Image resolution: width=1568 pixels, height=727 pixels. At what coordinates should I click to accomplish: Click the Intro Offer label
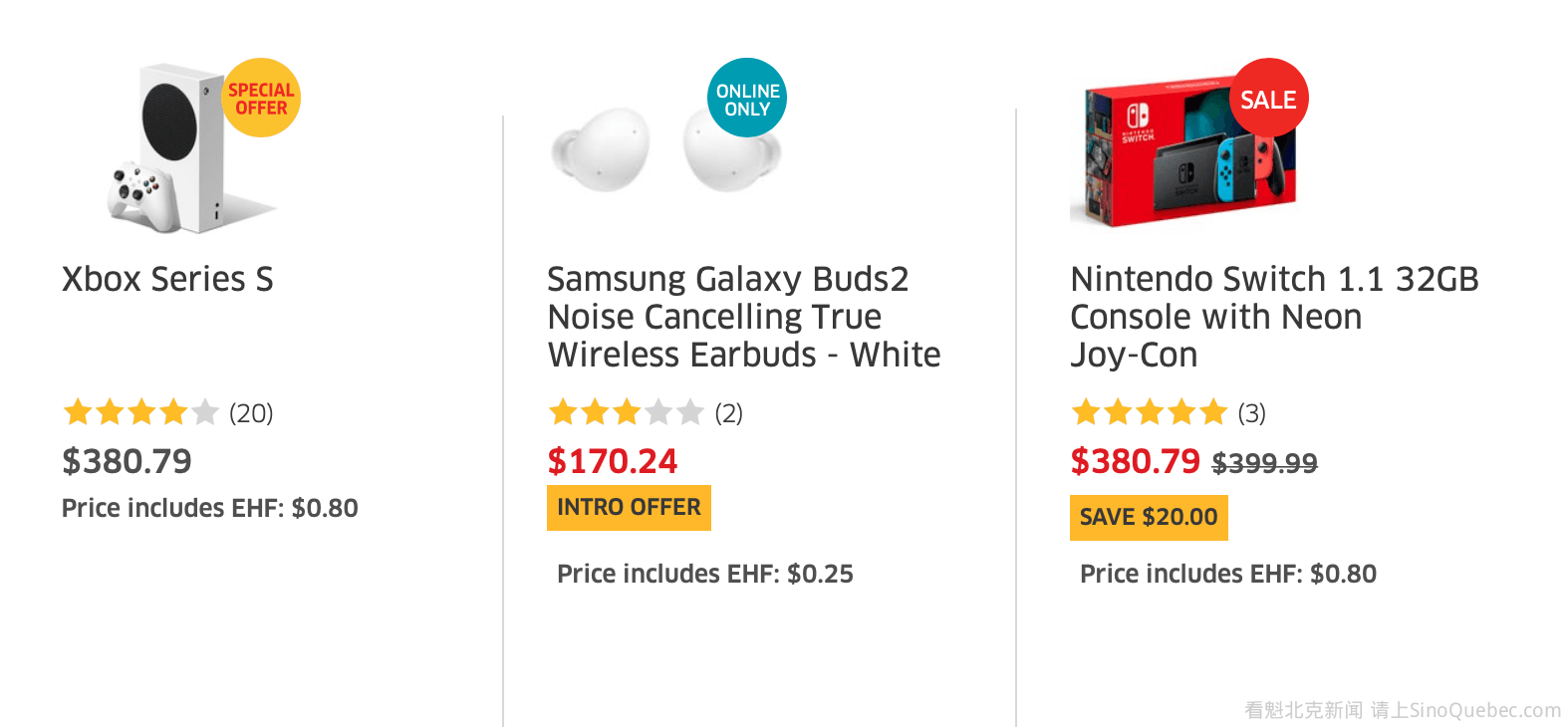(x=629, y=508)
